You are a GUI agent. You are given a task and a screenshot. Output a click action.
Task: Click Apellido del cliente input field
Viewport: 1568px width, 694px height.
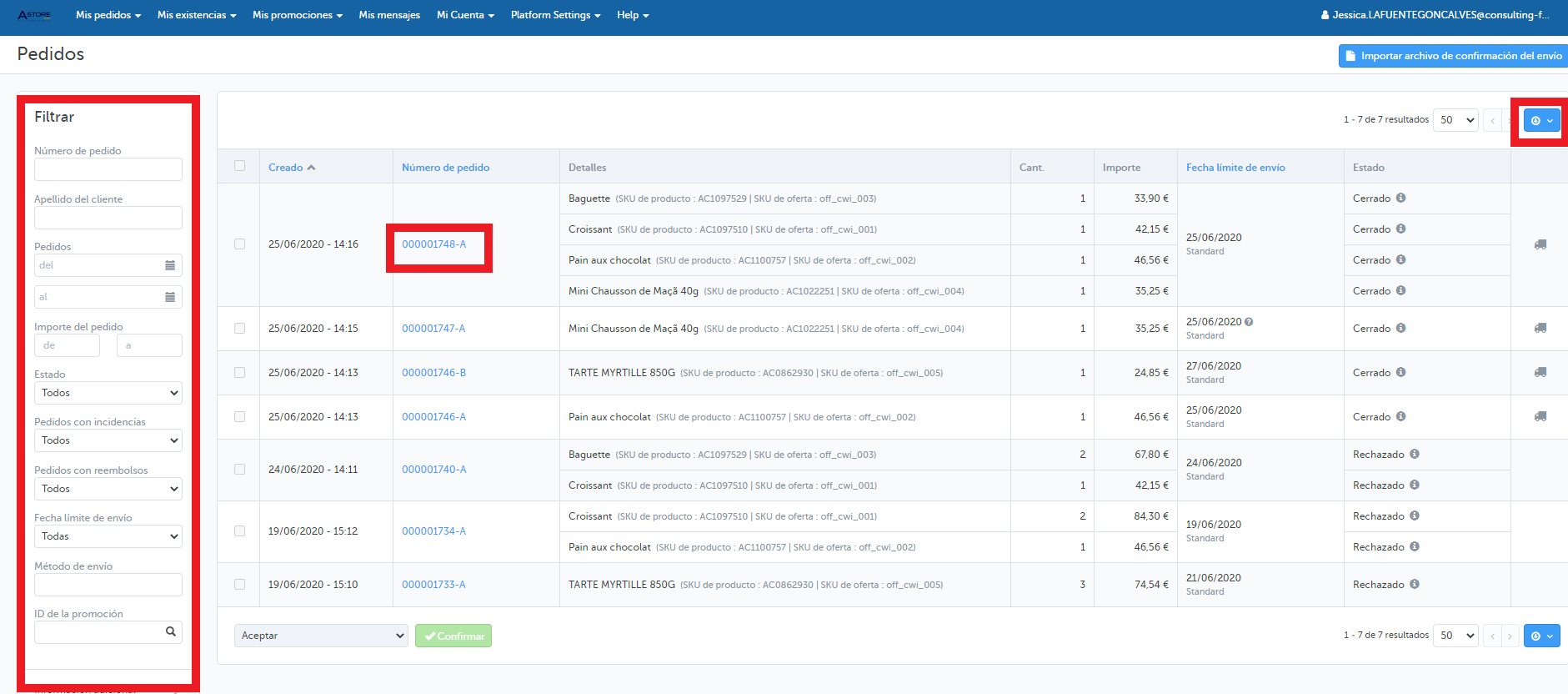pyautogui.click(x=108, y=218)
